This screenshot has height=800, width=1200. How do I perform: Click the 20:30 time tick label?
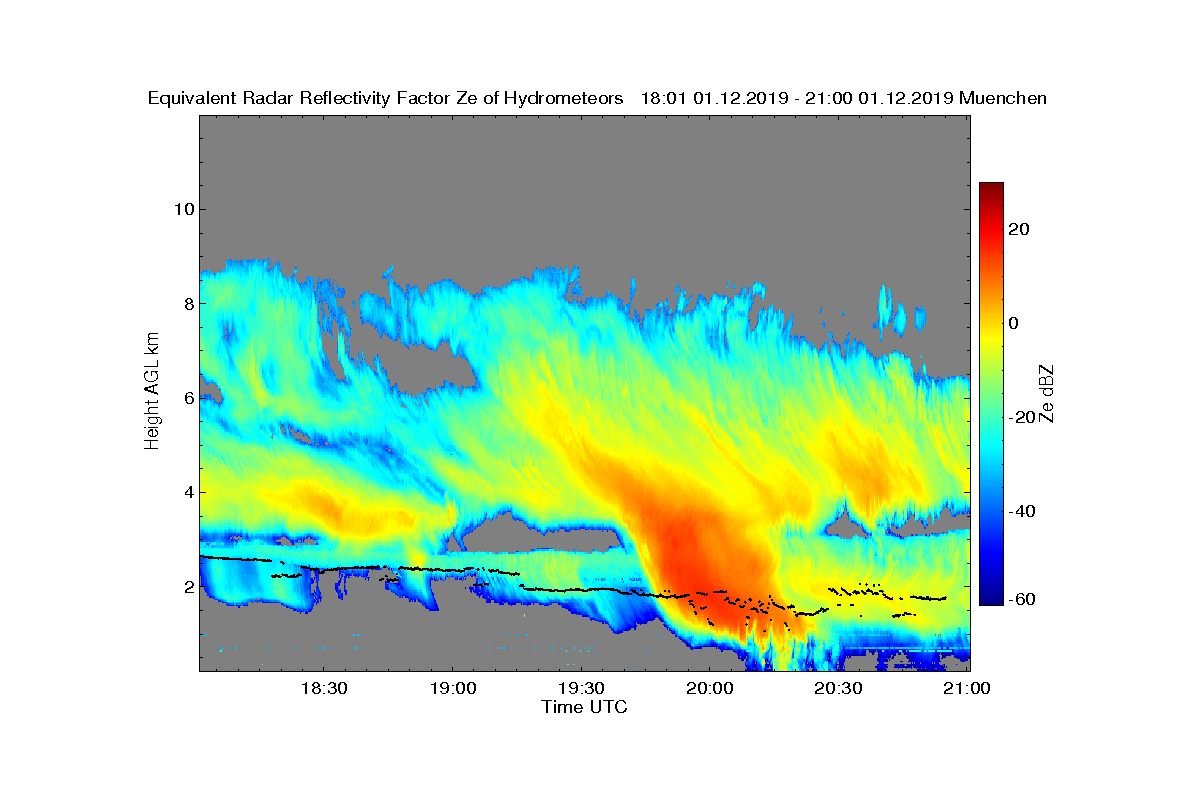(x=838, y=689)
